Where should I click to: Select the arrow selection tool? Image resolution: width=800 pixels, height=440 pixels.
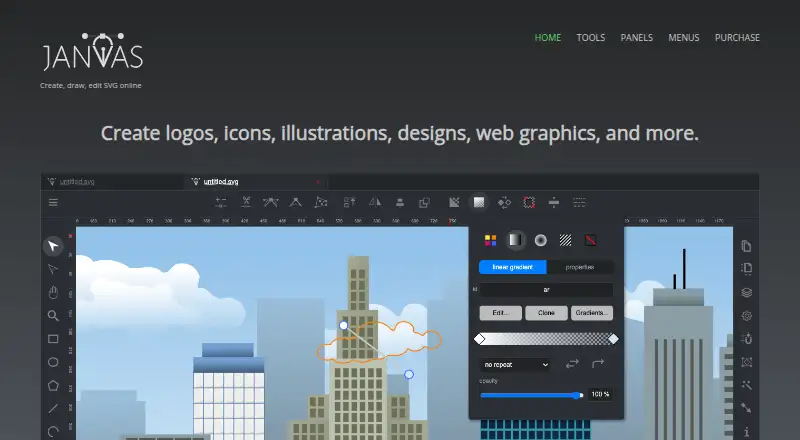53,246
